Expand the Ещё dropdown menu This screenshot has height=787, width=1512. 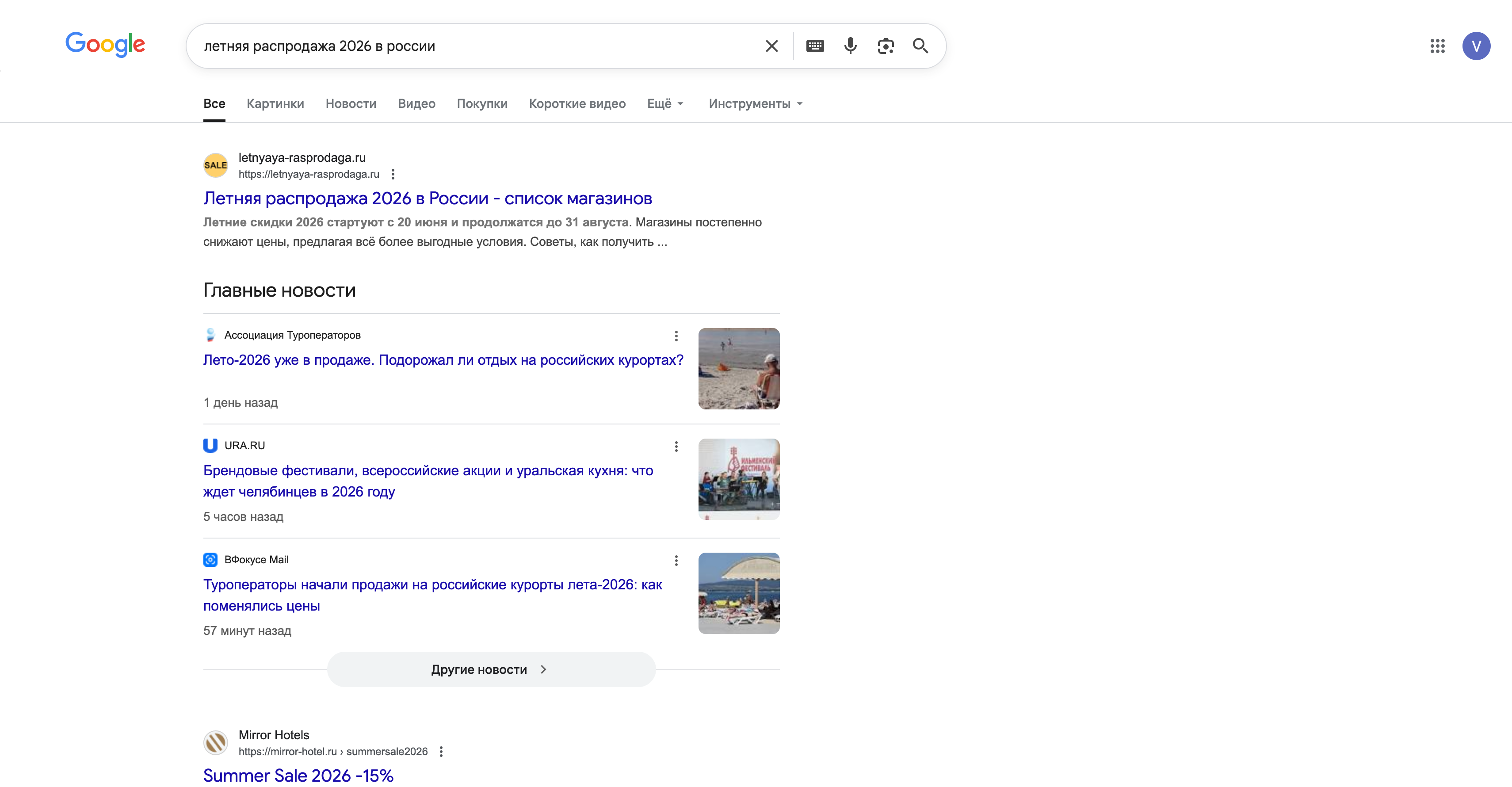point(665,104)
